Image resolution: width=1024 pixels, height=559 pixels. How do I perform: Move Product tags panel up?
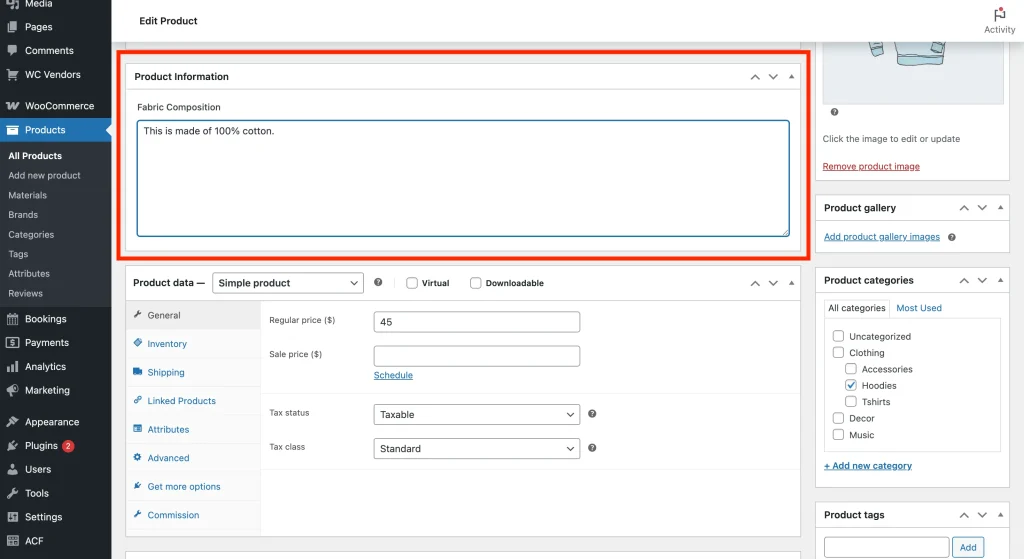(x=964, y=515)
